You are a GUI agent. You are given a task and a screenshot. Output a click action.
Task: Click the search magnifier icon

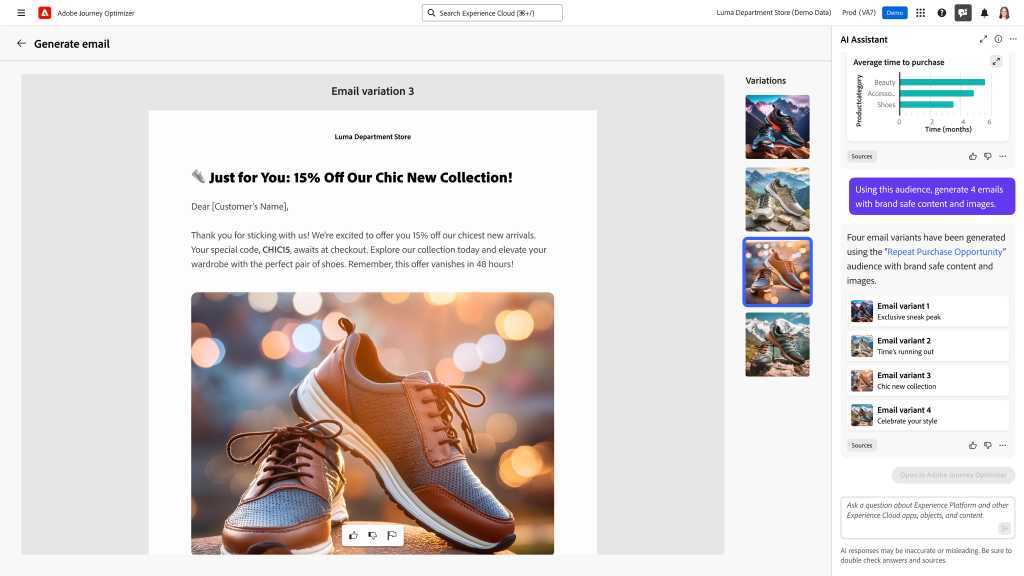[431, 12]
